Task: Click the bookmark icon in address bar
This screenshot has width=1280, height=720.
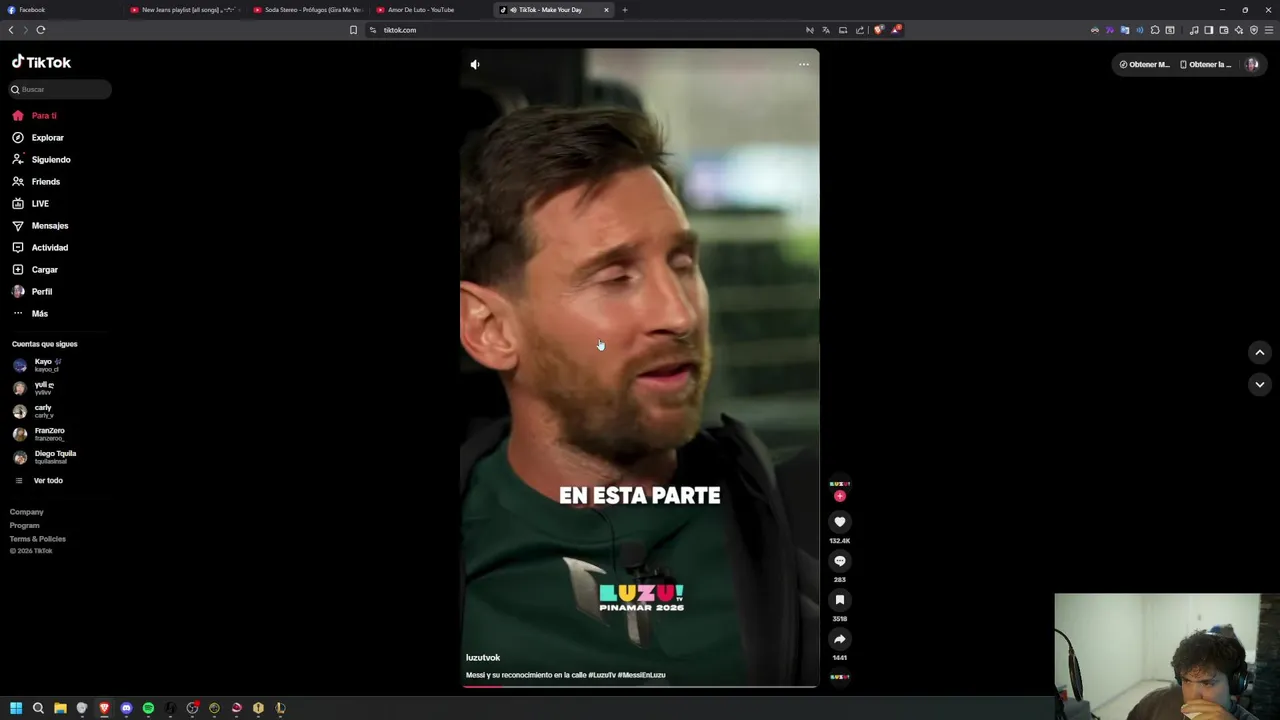Action: click(353, 30)
